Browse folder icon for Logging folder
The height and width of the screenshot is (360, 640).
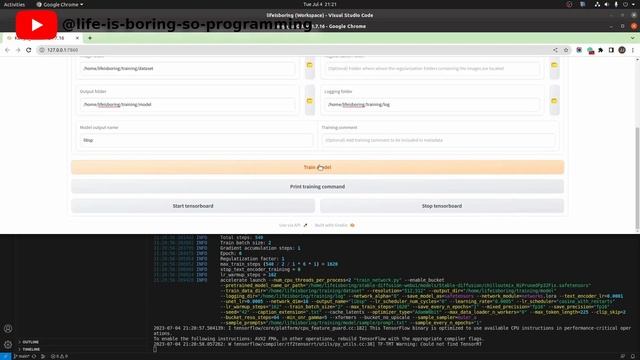(x=554, y=100)
